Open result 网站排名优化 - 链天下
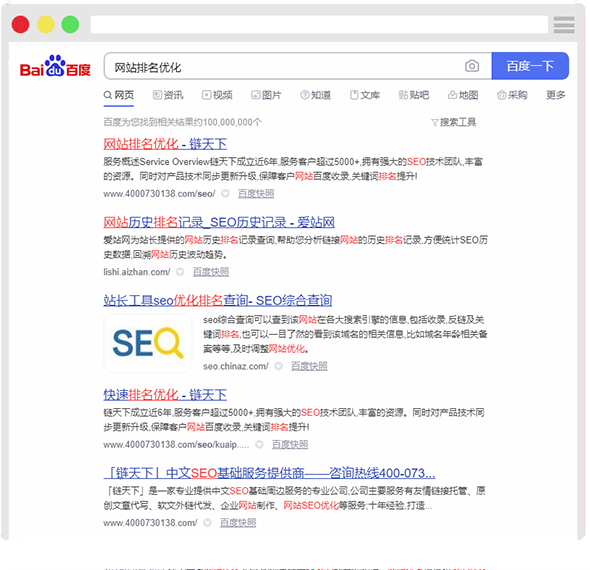The image size is (590, 570). click(165, 144)
